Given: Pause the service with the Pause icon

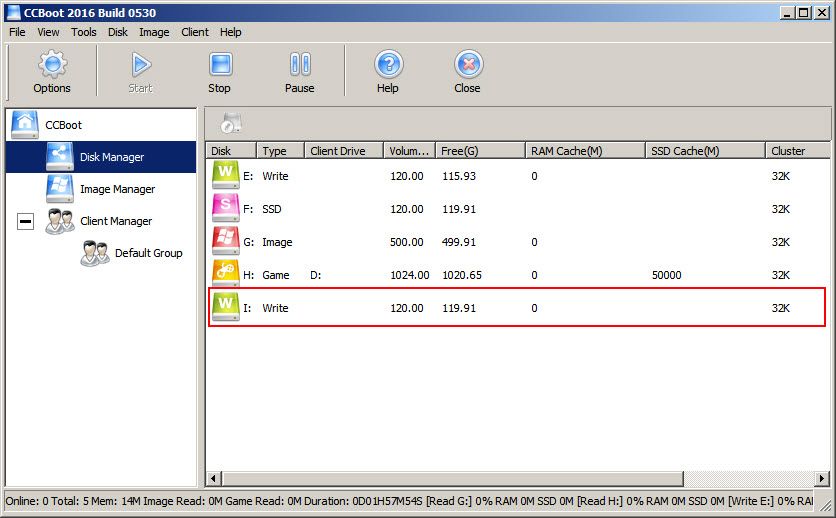Looking at the screenshot, I should (x=300, y=64).
